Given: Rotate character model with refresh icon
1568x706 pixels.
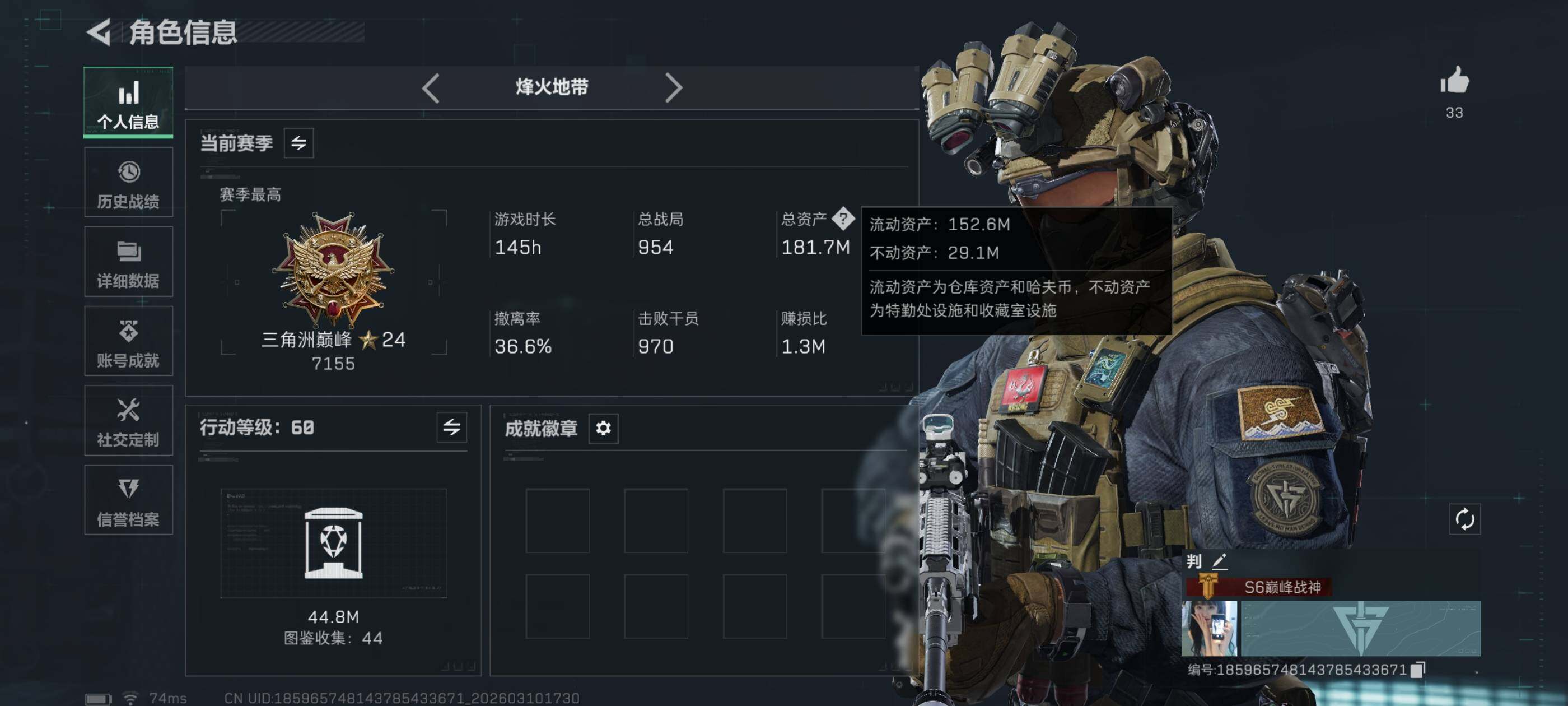Looking at the screenshot, I should click(1464, 519).
